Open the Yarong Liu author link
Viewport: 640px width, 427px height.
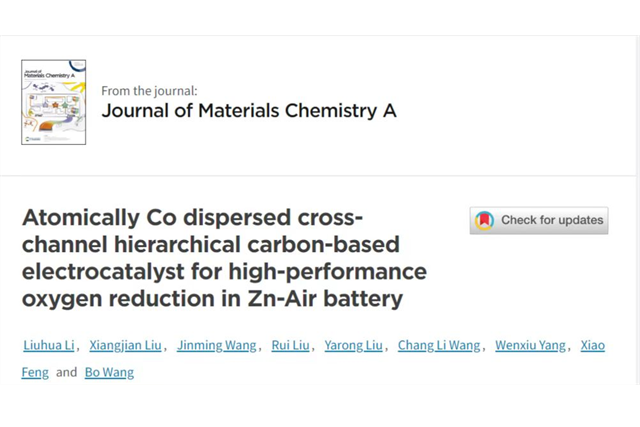pos(354,346)
